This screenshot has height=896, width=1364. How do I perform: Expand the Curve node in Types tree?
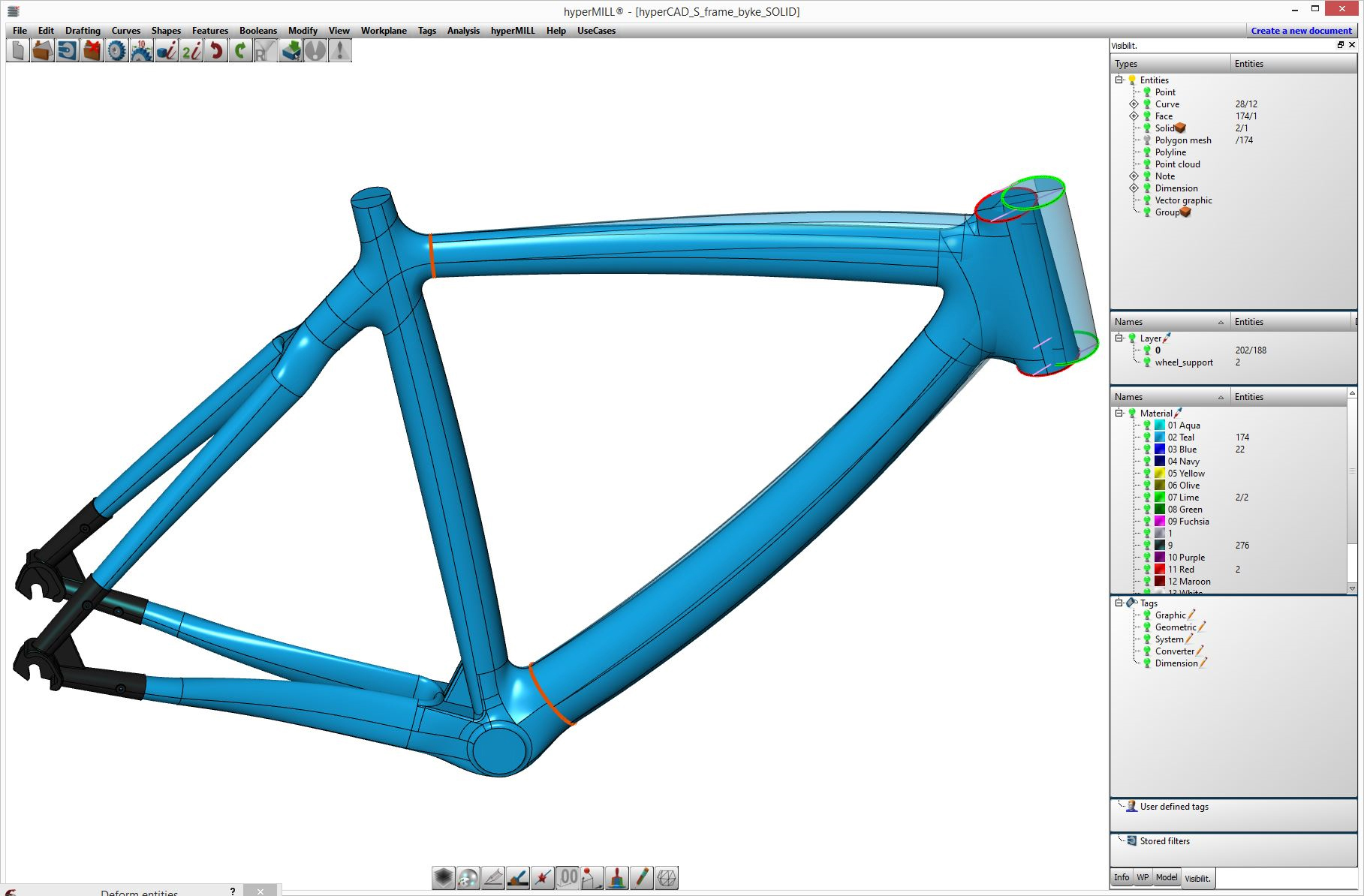click(x=1134, y=104)
